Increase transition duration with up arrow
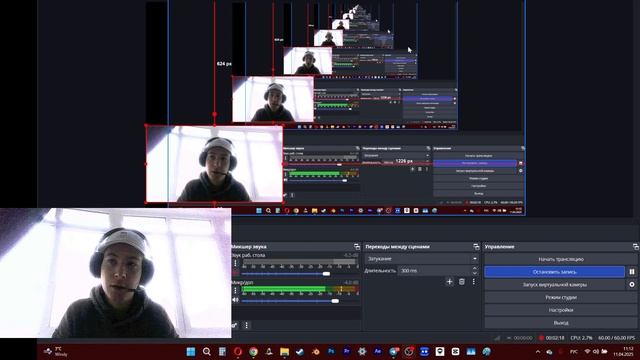640x360 pixels. (475, 268)
